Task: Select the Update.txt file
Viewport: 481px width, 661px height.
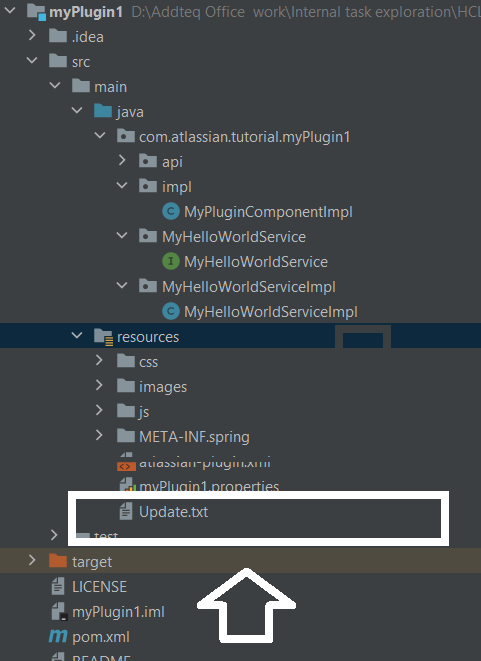Action: point(173,512)
